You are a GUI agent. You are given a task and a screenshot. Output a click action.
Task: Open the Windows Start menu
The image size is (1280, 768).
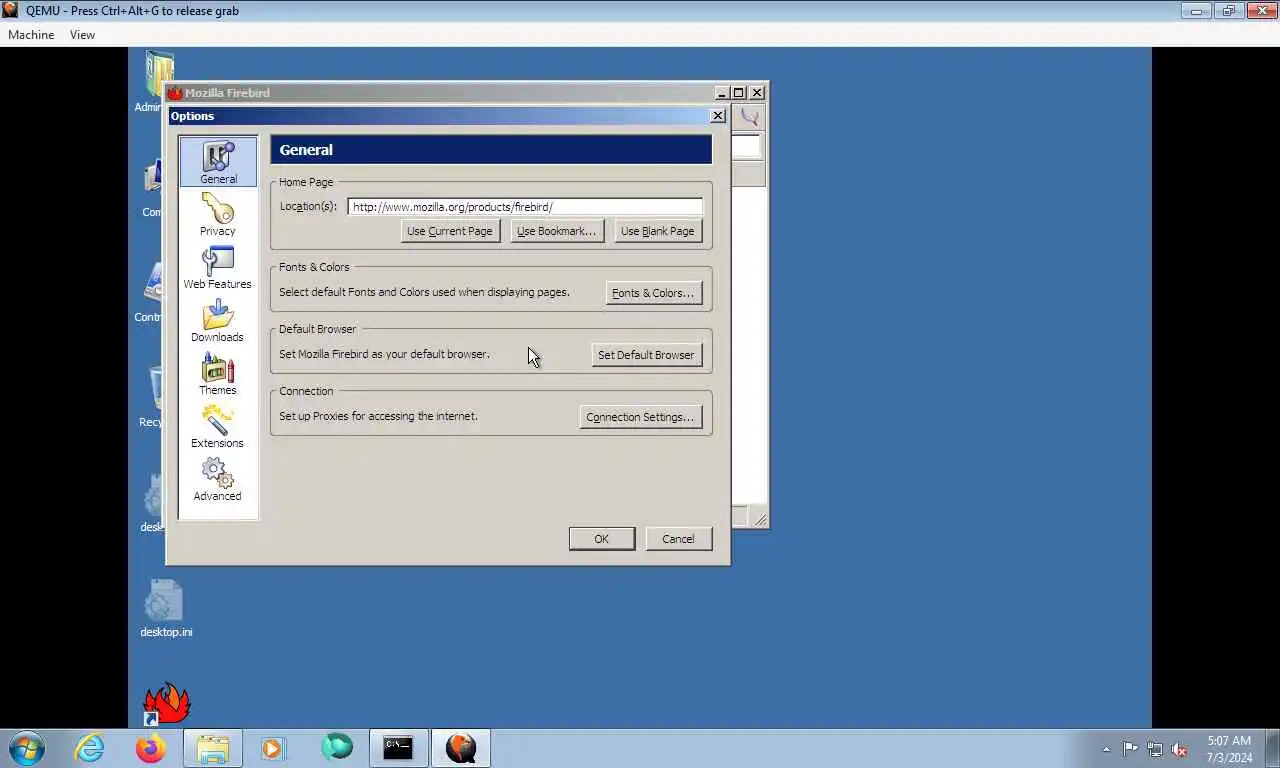pos(27,748)
